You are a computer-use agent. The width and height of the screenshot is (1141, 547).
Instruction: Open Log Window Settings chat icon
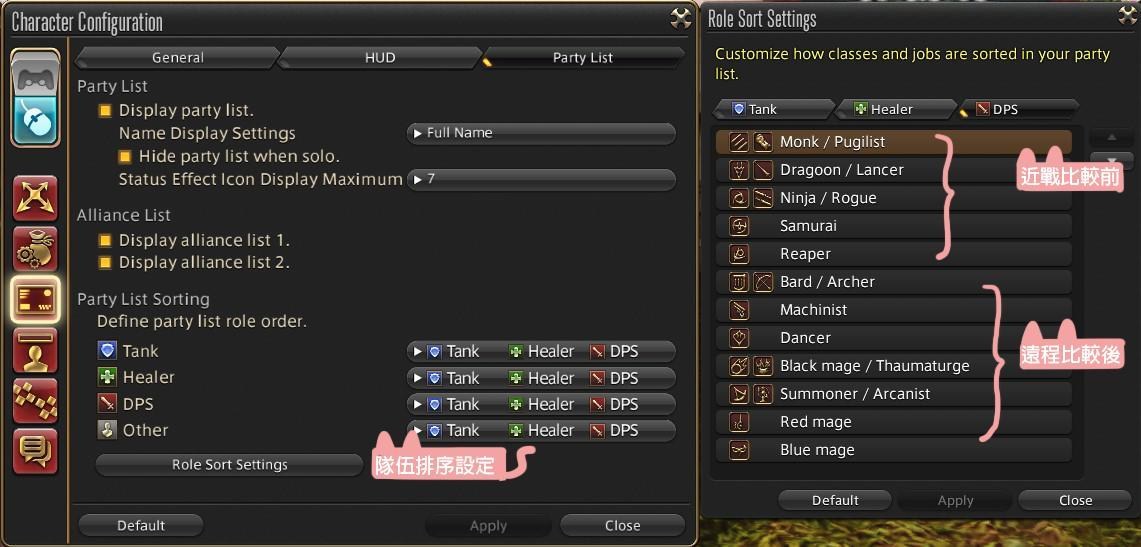(x=36, y=452)
